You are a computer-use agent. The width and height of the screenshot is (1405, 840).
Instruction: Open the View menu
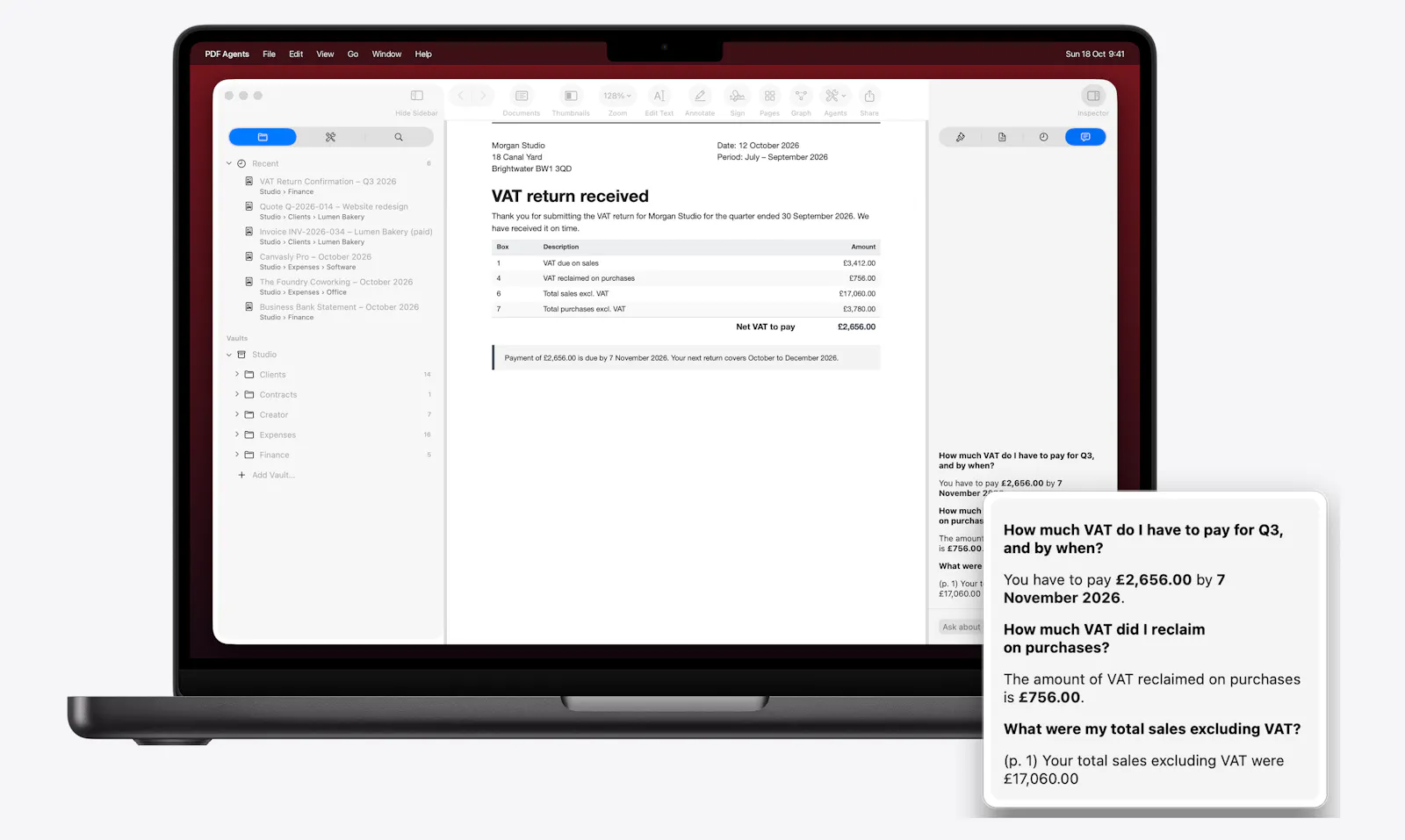point(325,54)
